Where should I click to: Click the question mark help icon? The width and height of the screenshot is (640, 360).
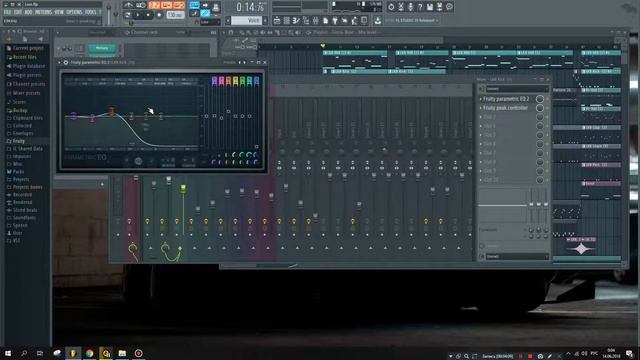click(x=420, y=7)
